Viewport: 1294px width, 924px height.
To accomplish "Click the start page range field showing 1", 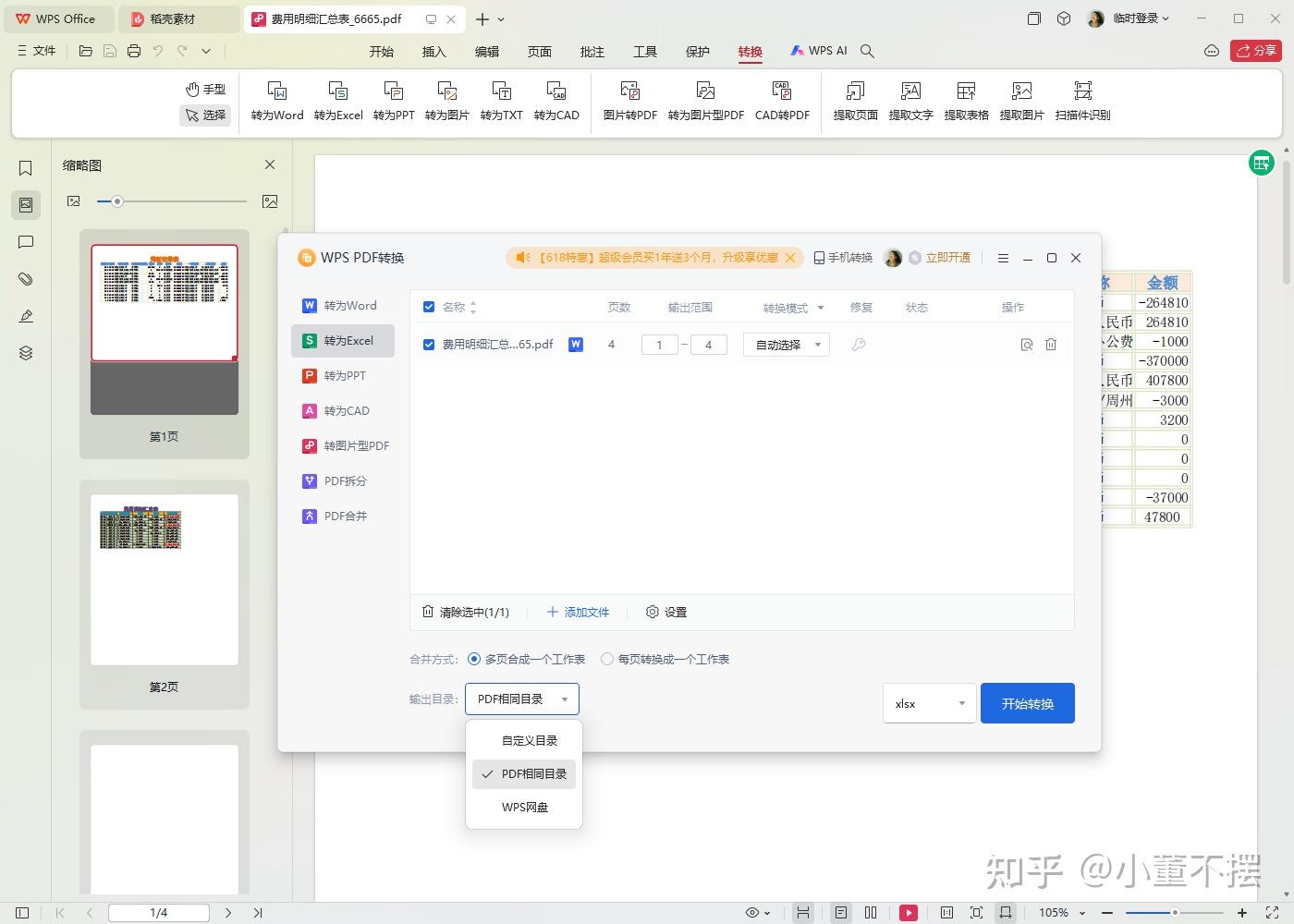I will coord(659,345).
